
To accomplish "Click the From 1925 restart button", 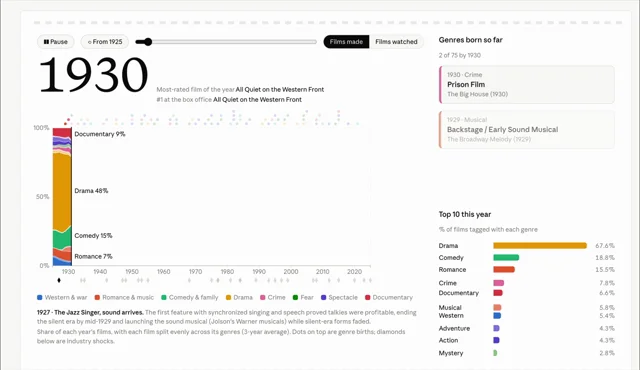I will click(105, 42).
